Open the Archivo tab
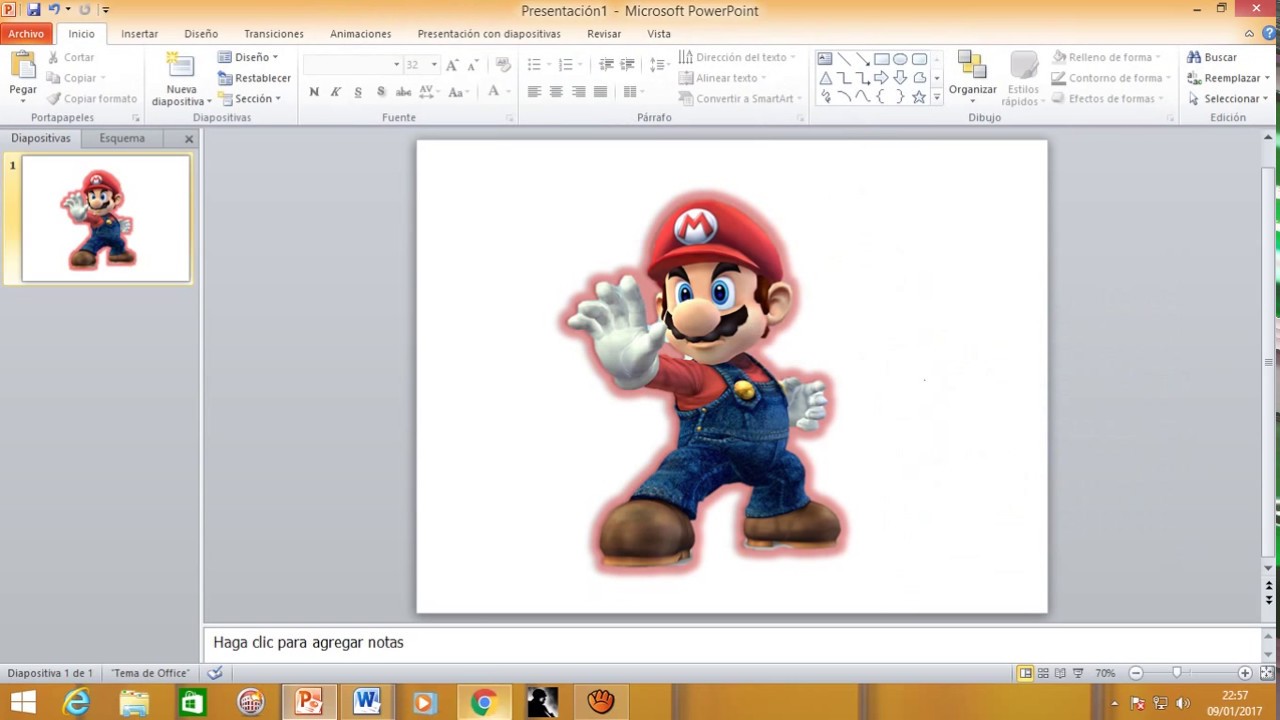The image size is (1280, 720). pyautogui.click(x=26, y=34)
